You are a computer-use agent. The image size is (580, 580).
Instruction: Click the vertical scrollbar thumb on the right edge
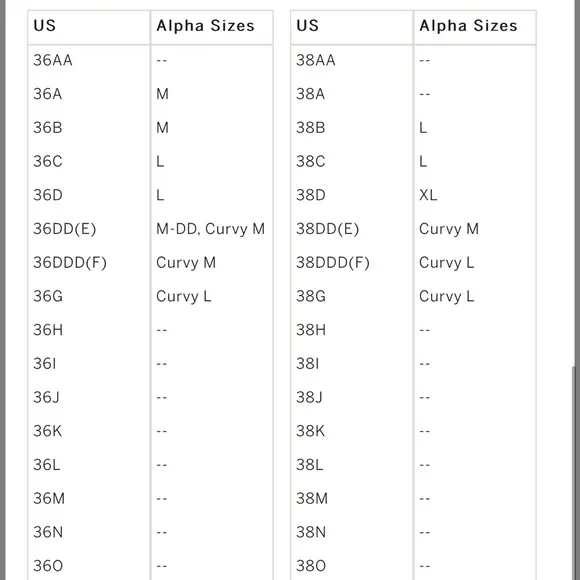pos(574,473)
